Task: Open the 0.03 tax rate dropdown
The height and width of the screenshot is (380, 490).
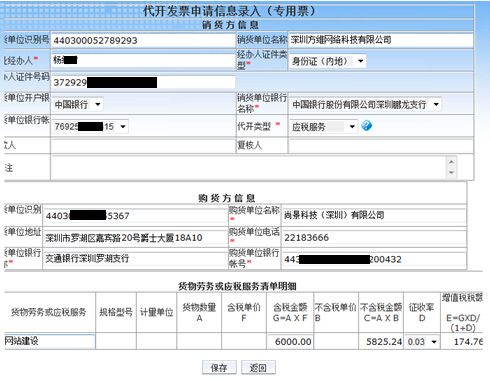Action: pyautogui.click(x=422, y=342)
